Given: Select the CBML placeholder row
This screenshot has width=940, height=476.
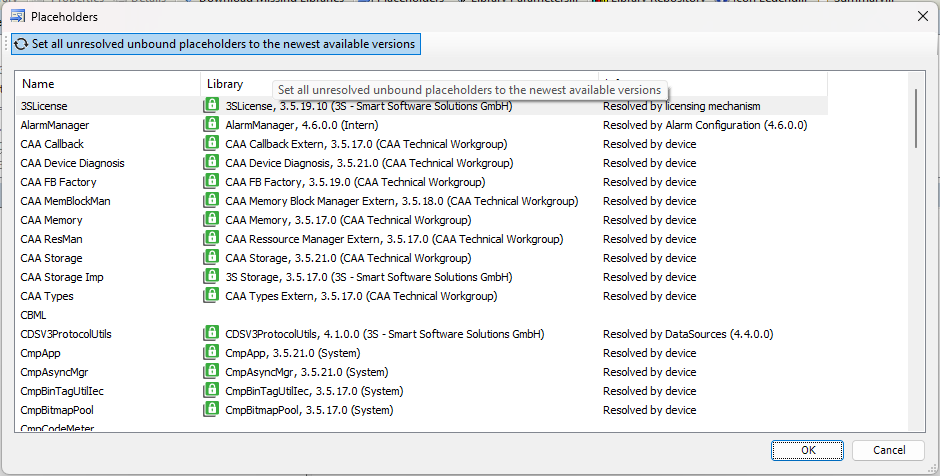Looking at the screenshot, I should click(34, 315).
